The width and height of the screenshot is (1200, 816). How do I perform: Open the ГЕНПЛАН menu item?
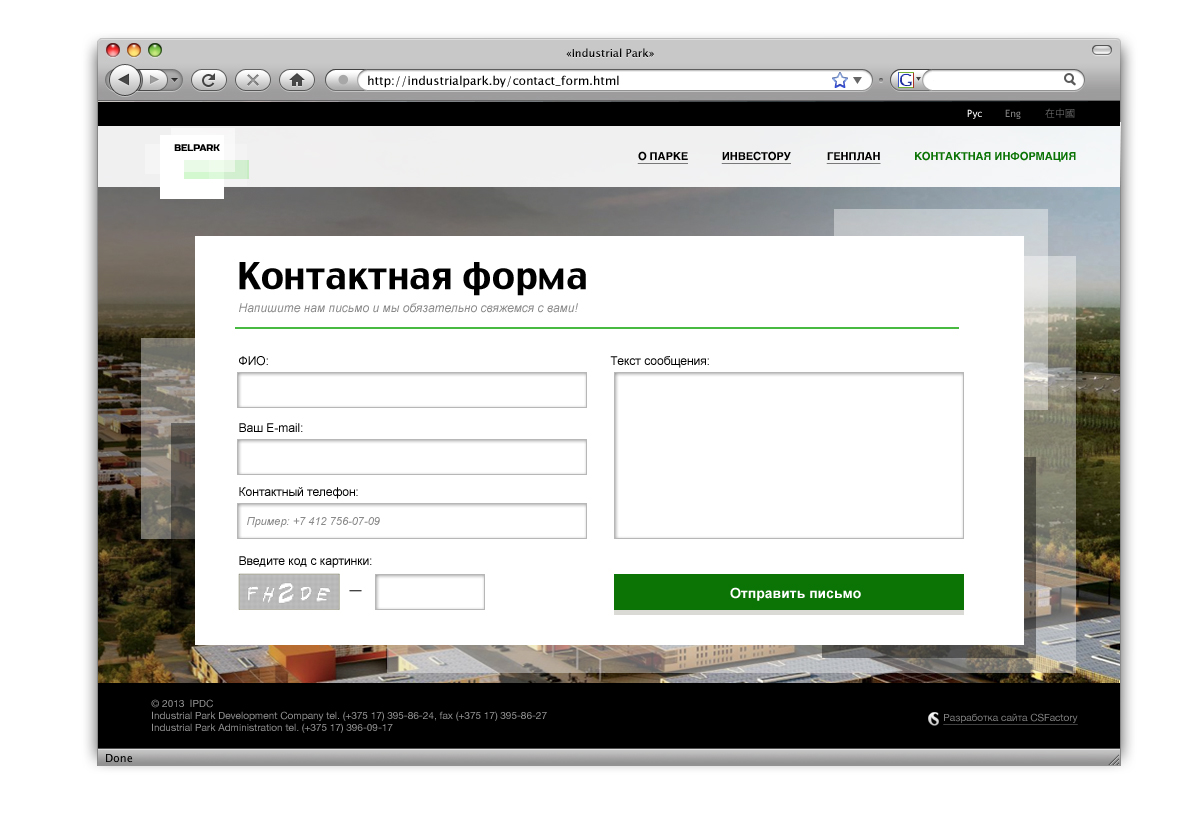tap(854, 157)
